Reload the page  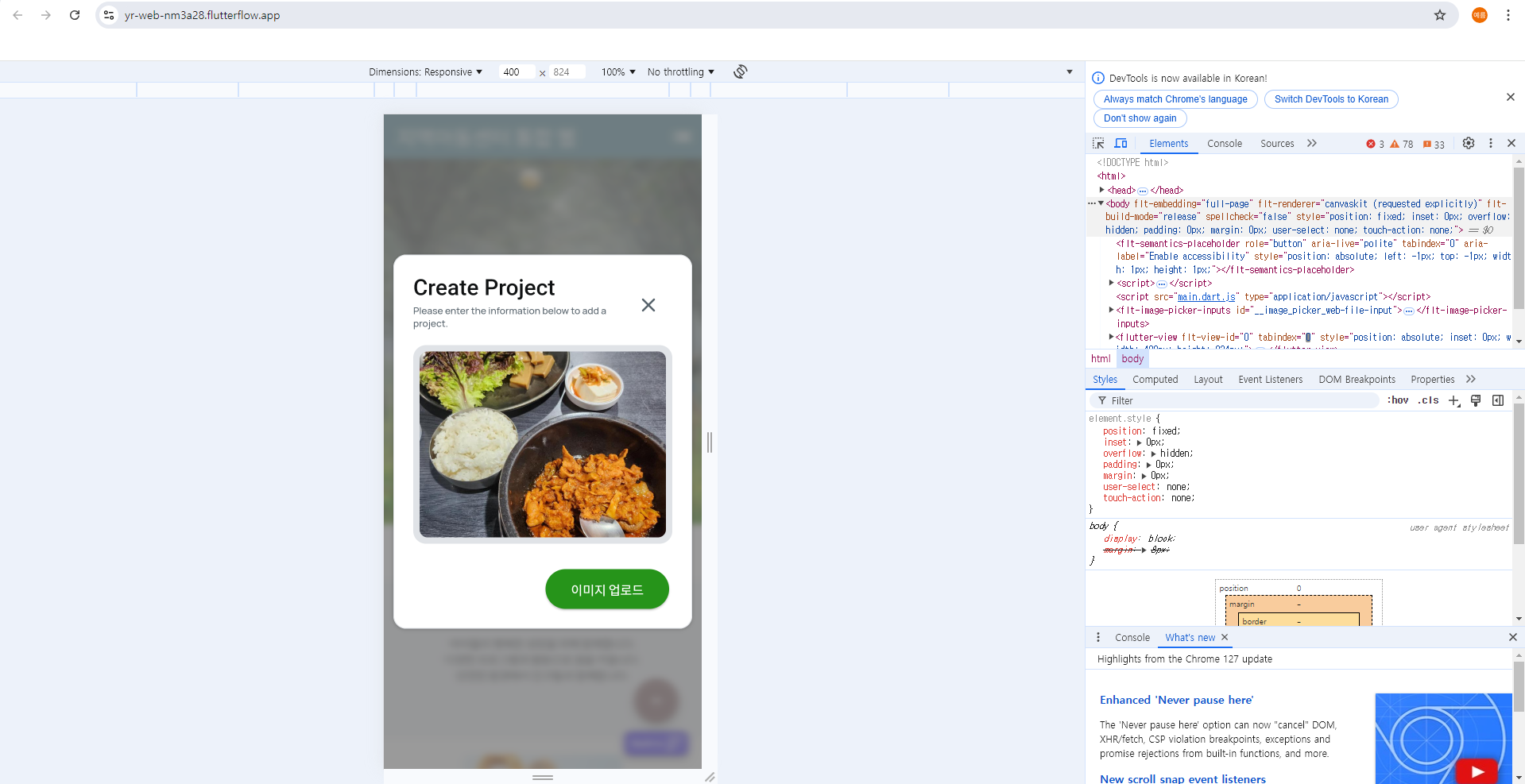[75, 15]
